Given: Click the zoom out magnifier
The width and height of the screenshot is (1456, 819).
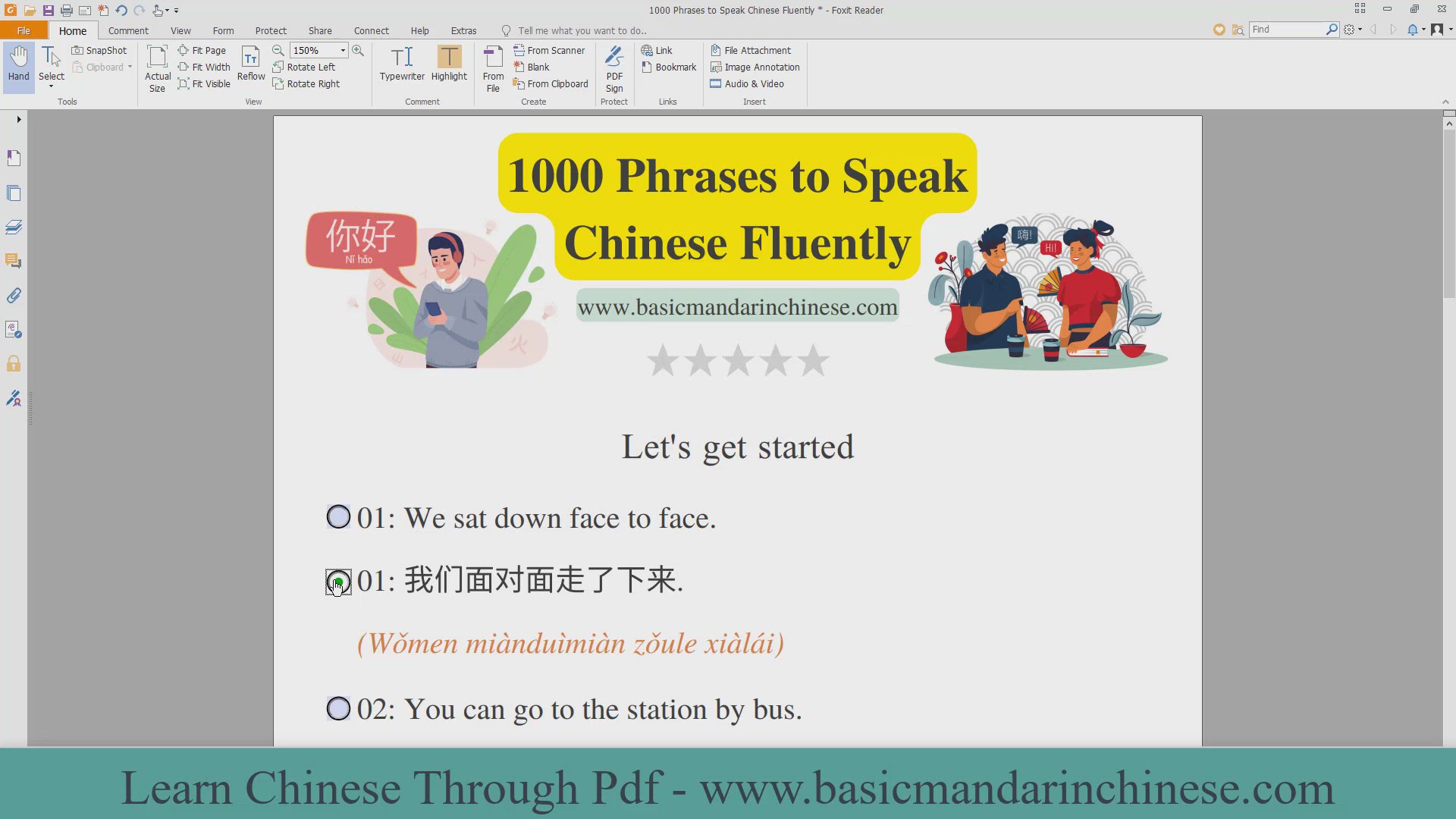Looking at the screenshot, I should click(x=278, y=50).
